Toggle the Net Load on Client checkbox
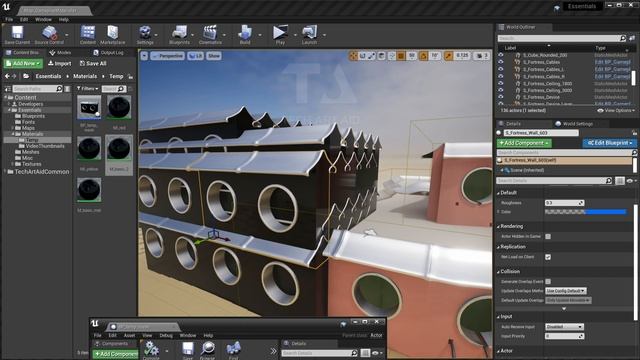640x360 pixels. (548, 257)
